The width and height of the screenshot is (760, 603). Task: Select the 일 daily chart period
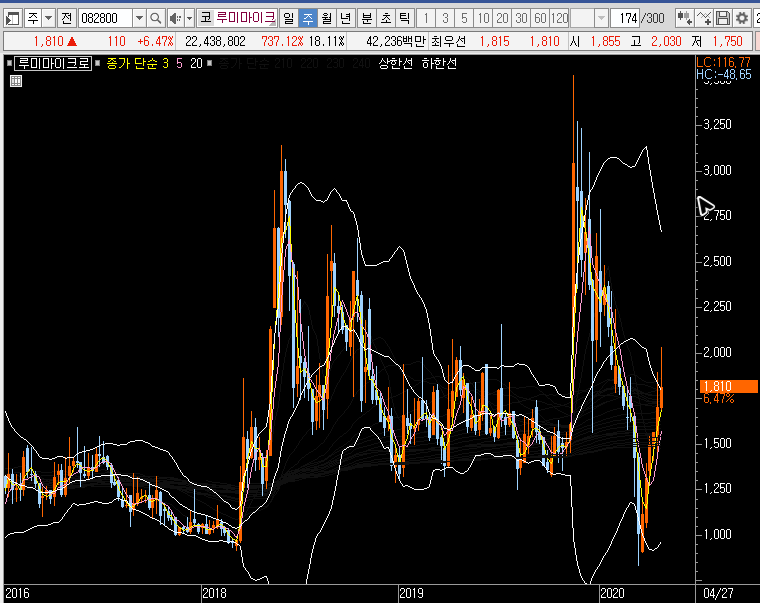click(x=288, y=19)
